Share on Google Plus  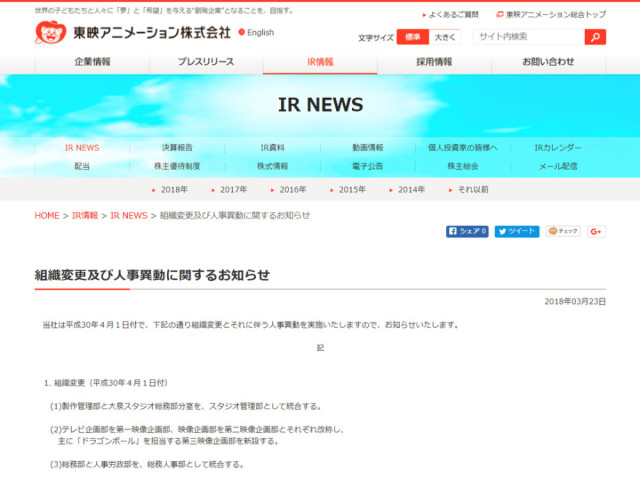pyautogui.click(x=596, y=232)
